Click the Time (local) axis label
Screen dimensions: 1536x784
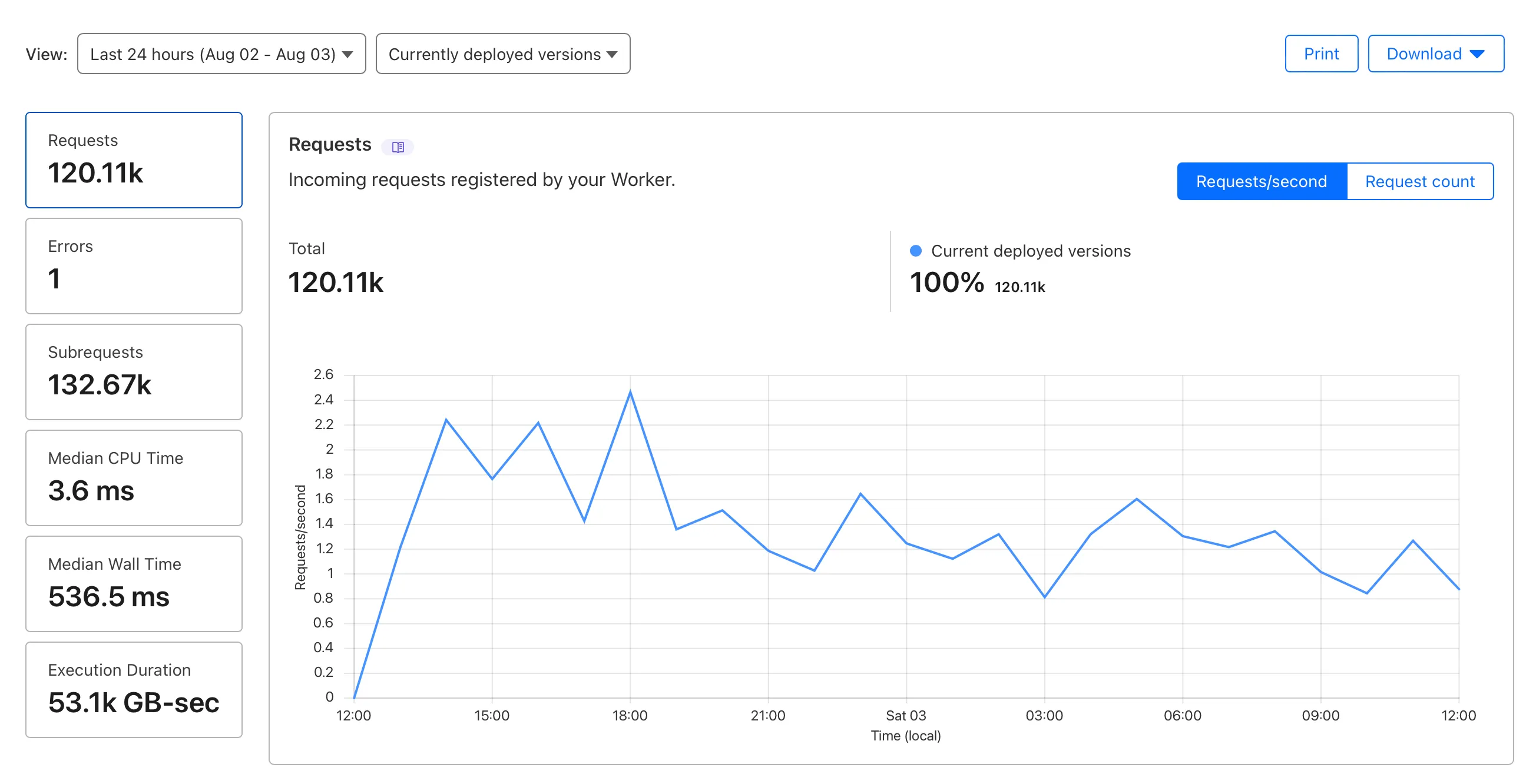[905, 736]
